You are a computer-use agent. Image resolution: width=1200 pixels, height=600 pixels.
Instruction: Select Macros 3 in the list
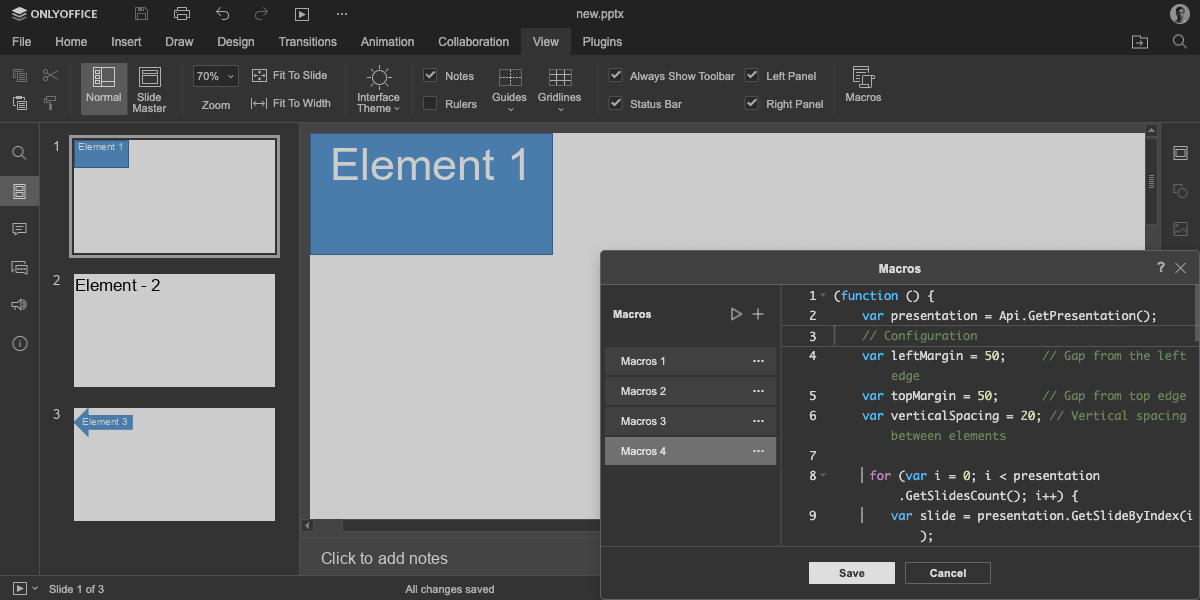click(690, 421)
